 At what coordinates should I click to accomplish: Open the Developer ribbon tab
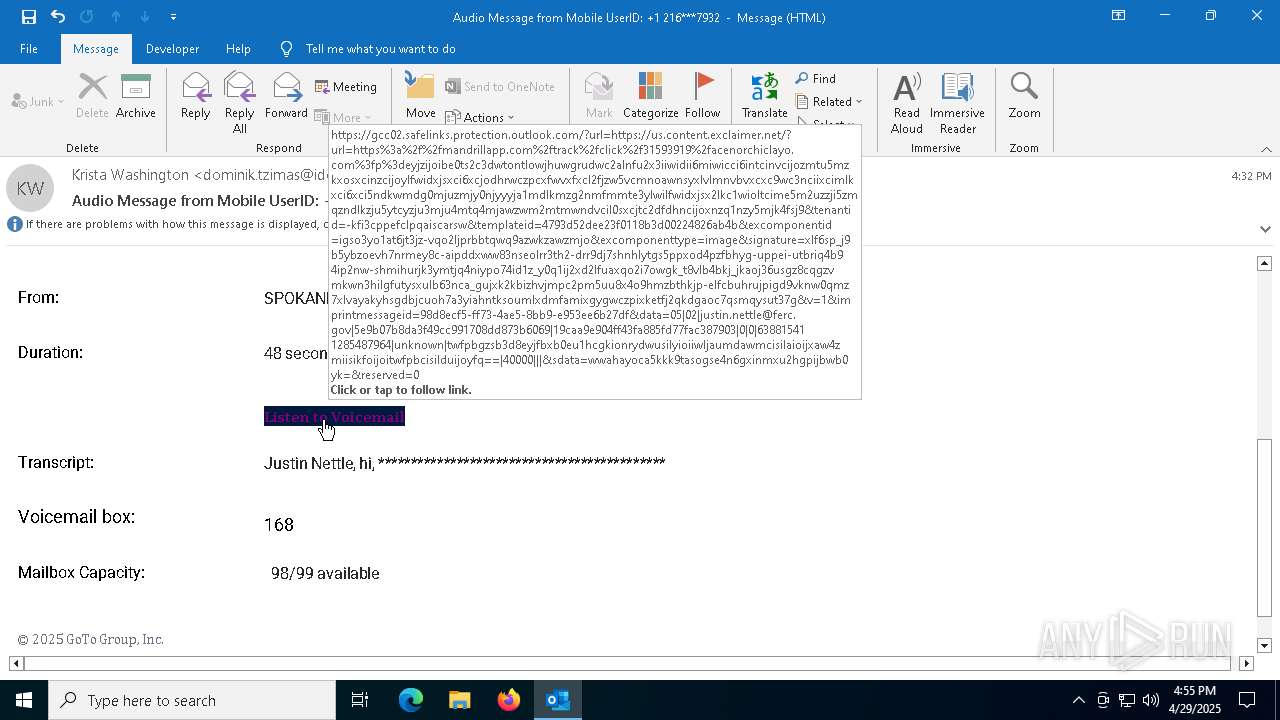tap(172, 49)
